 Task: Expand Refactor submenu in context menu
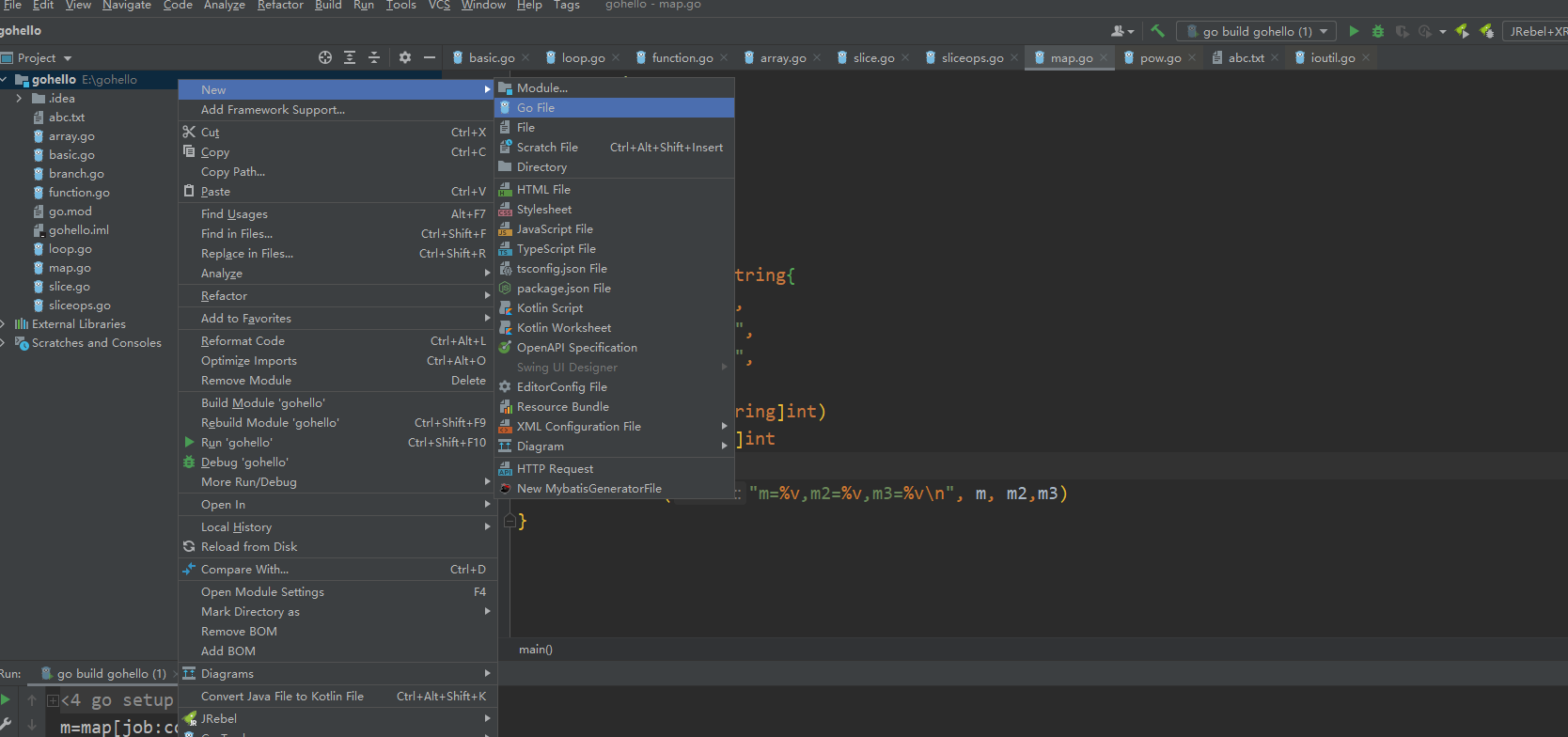click(x=337, y=296)
